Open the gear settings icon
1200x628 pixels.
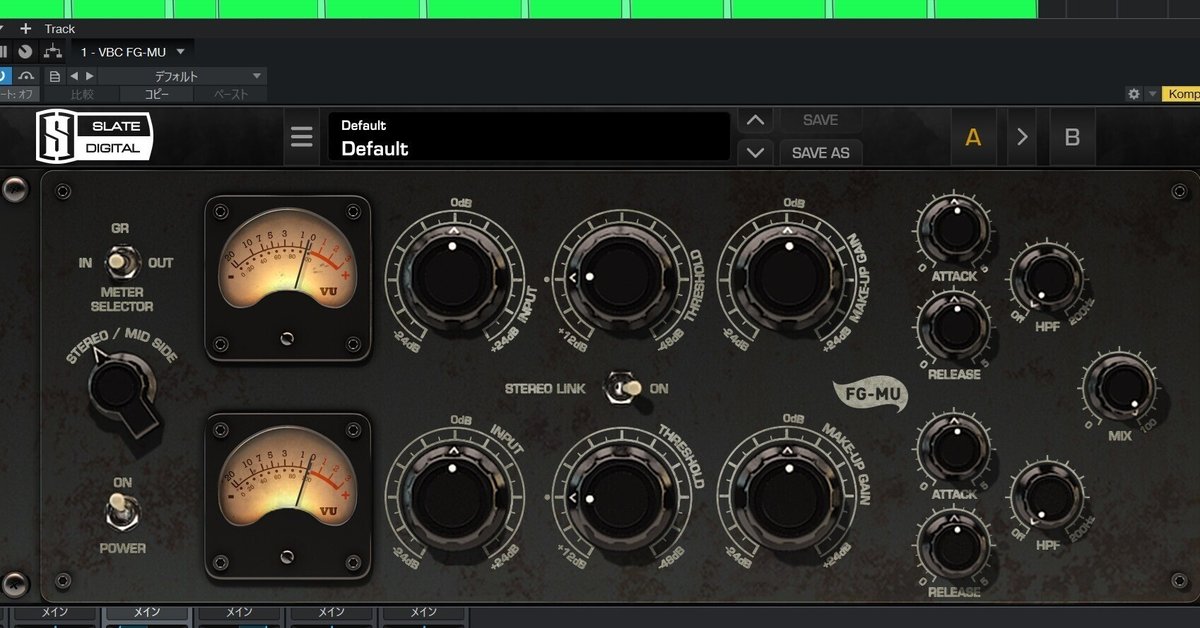(x=1133, y=94)
